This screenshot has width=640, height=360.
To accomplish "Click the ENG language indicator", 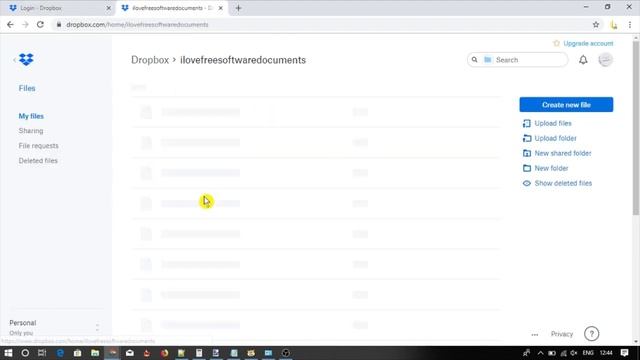I will [588, 353].
